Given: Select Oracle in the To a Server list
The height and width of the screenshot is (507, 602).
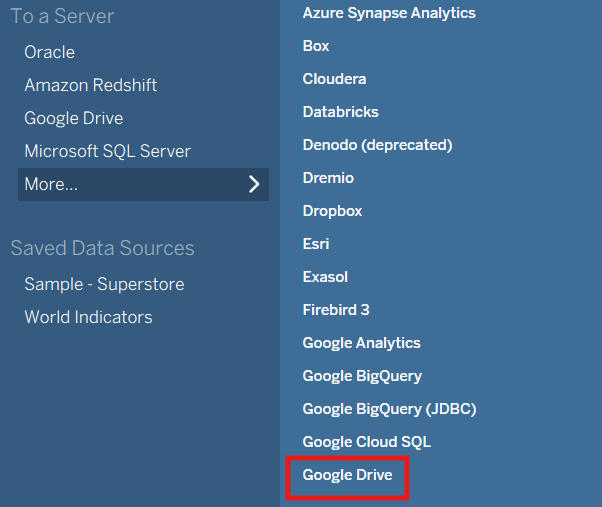Looking at the screenshot, I should click(50, 52).
